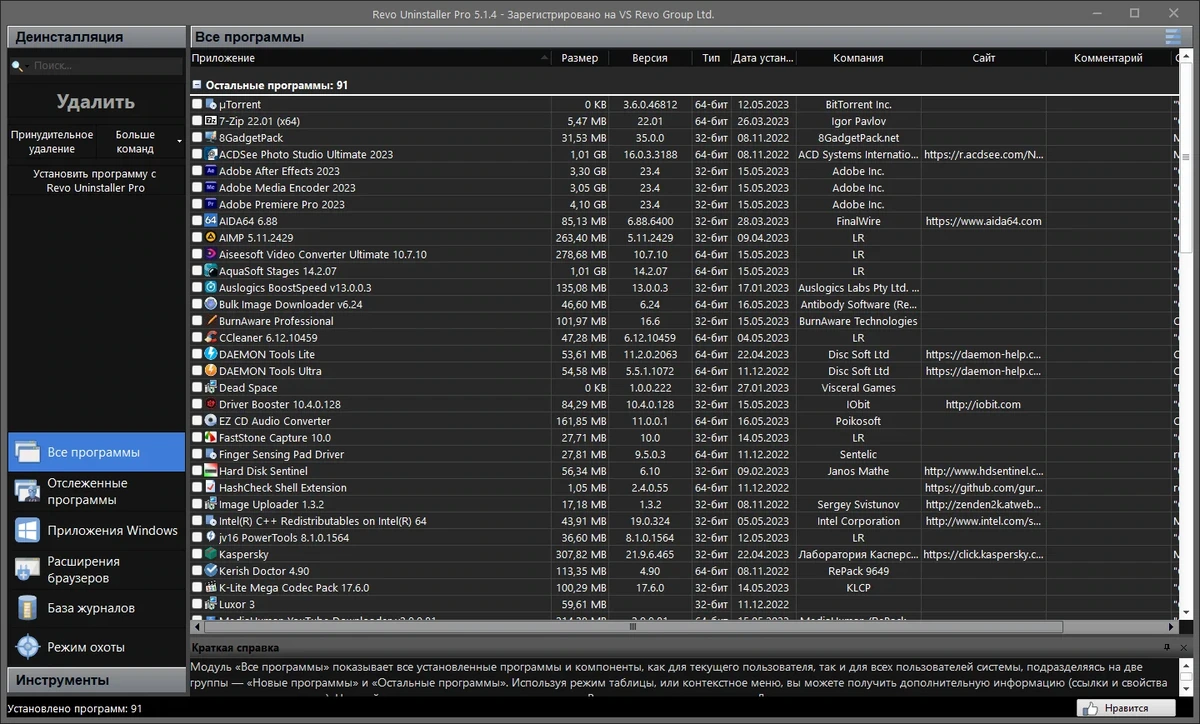
Task: Select 'Все программы' in sidebar
Action: coord(96,452)
